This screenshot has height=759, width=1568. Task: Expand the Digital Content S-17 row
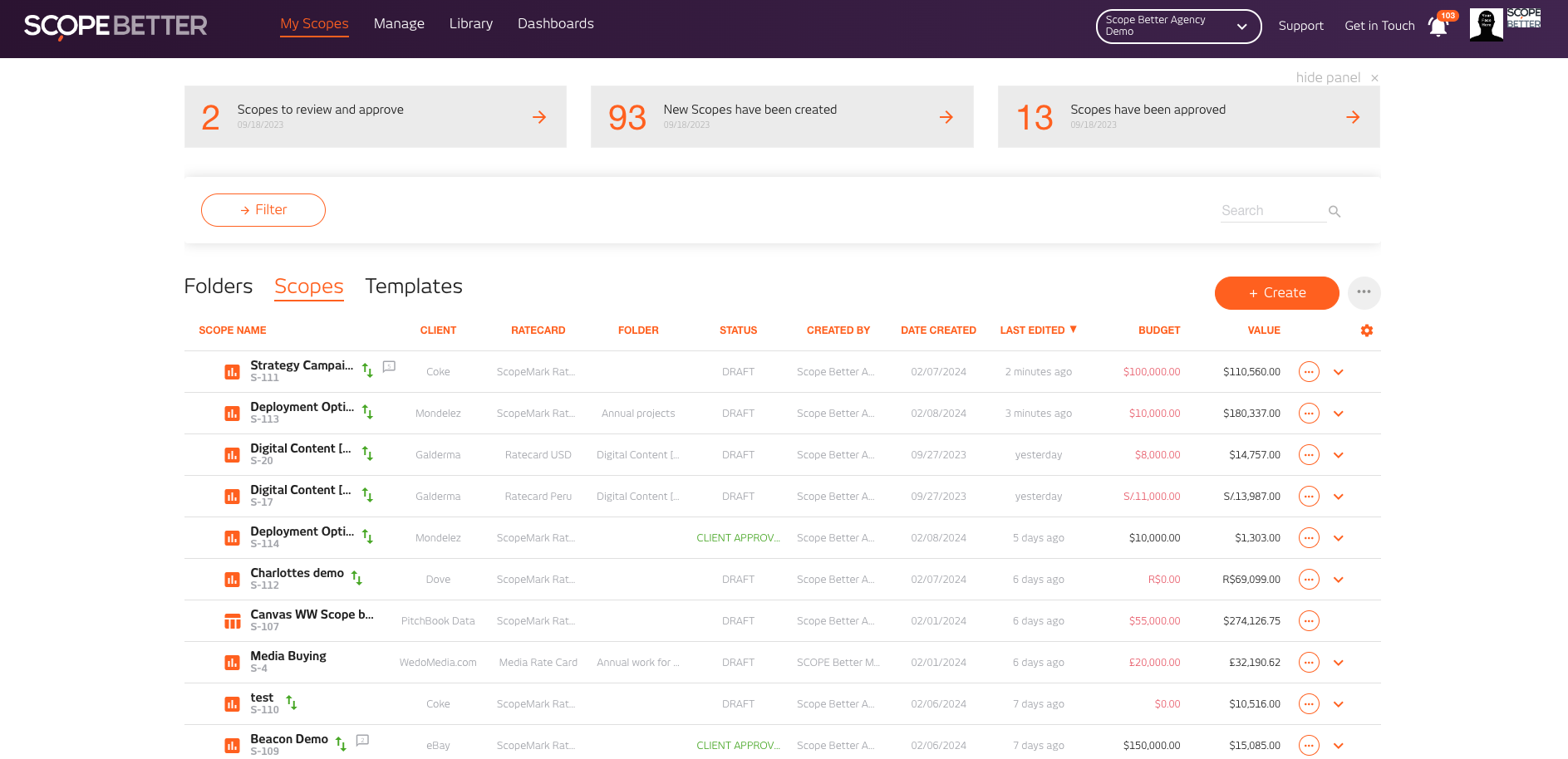(x=1339, y=497)
